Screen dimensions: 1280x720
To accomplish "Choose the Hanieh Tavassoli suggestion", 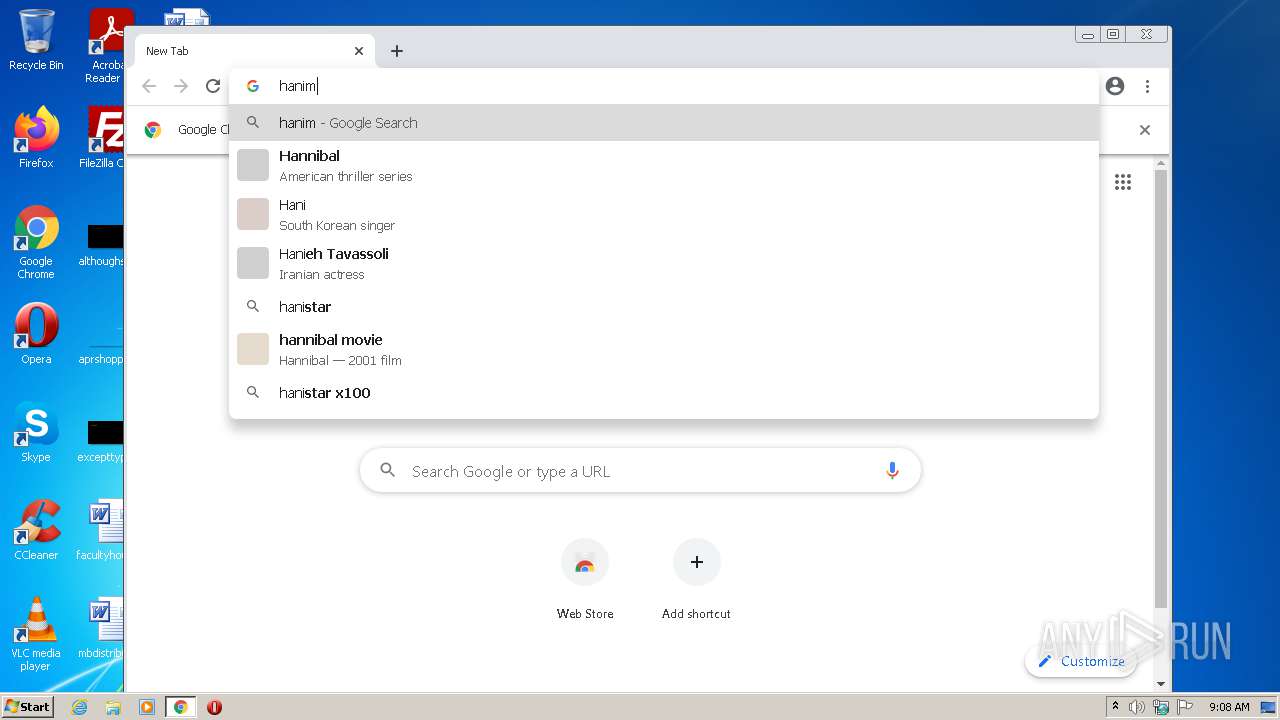I will tap(664, 263).
